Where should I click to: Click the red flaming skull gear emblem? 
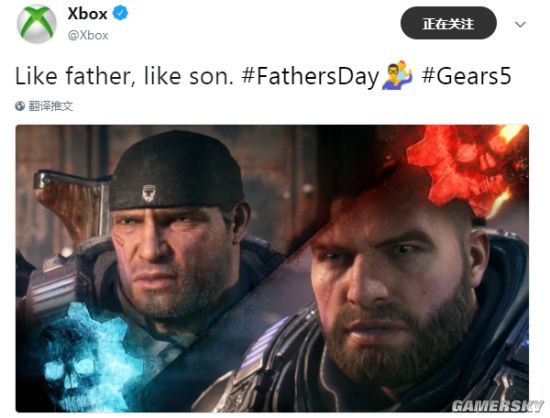click(x=467, y=168)
